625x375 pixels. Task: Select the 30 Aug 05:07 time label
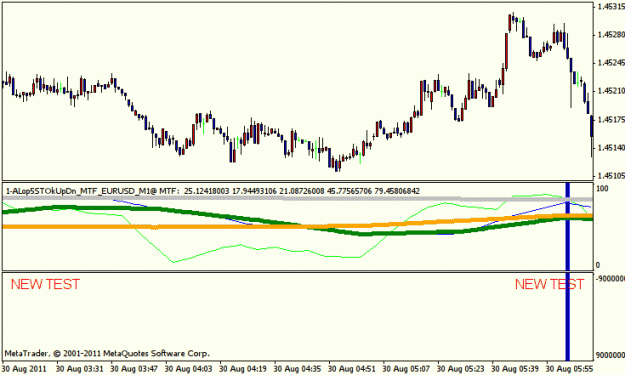point(406,369)
